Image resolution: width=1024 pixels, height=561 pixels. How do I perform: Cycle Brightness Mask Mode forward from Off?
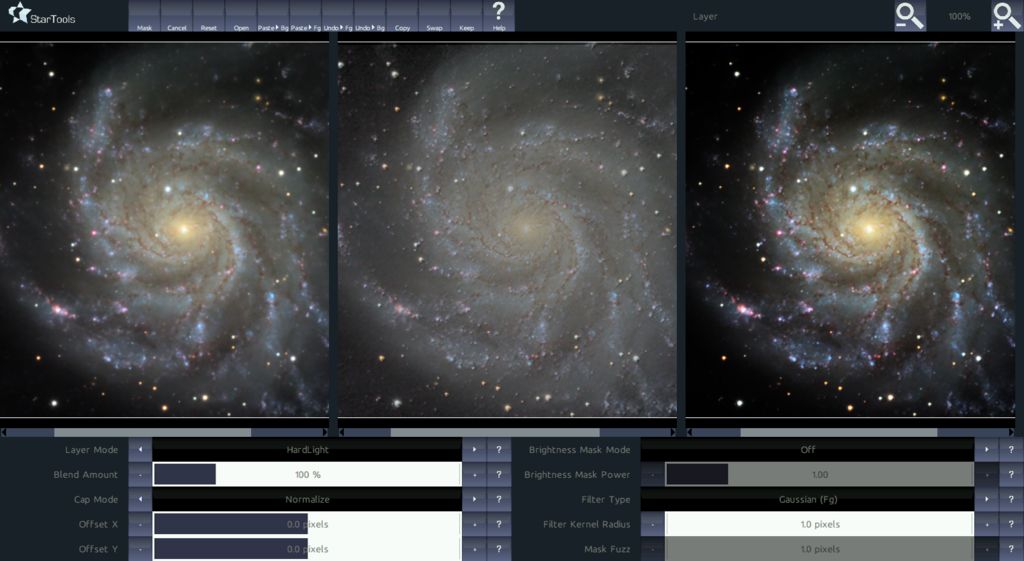tap(986, 450)
